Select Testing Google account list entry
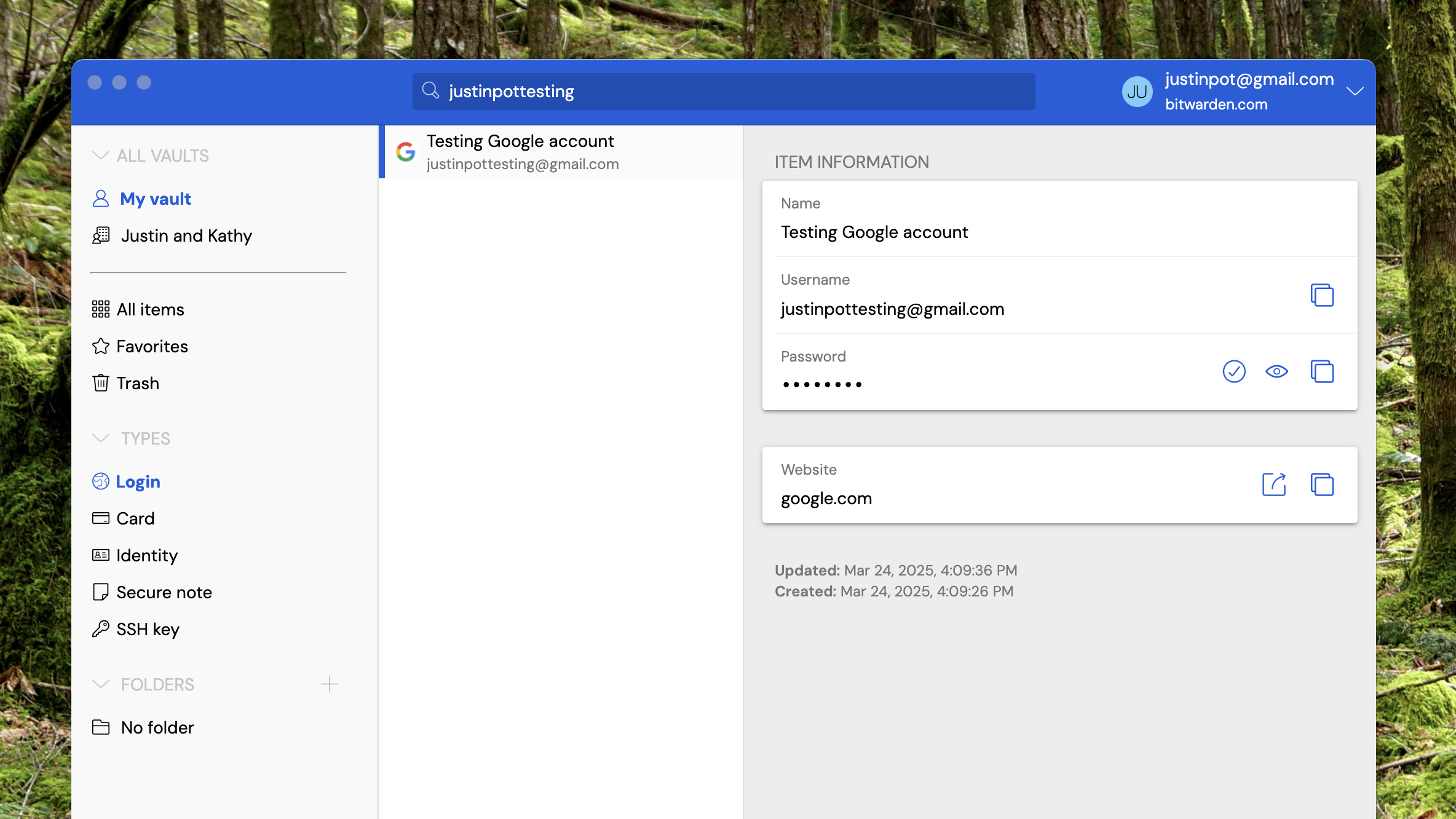This screenshot has height=819, width=1456. coord(561,152)
